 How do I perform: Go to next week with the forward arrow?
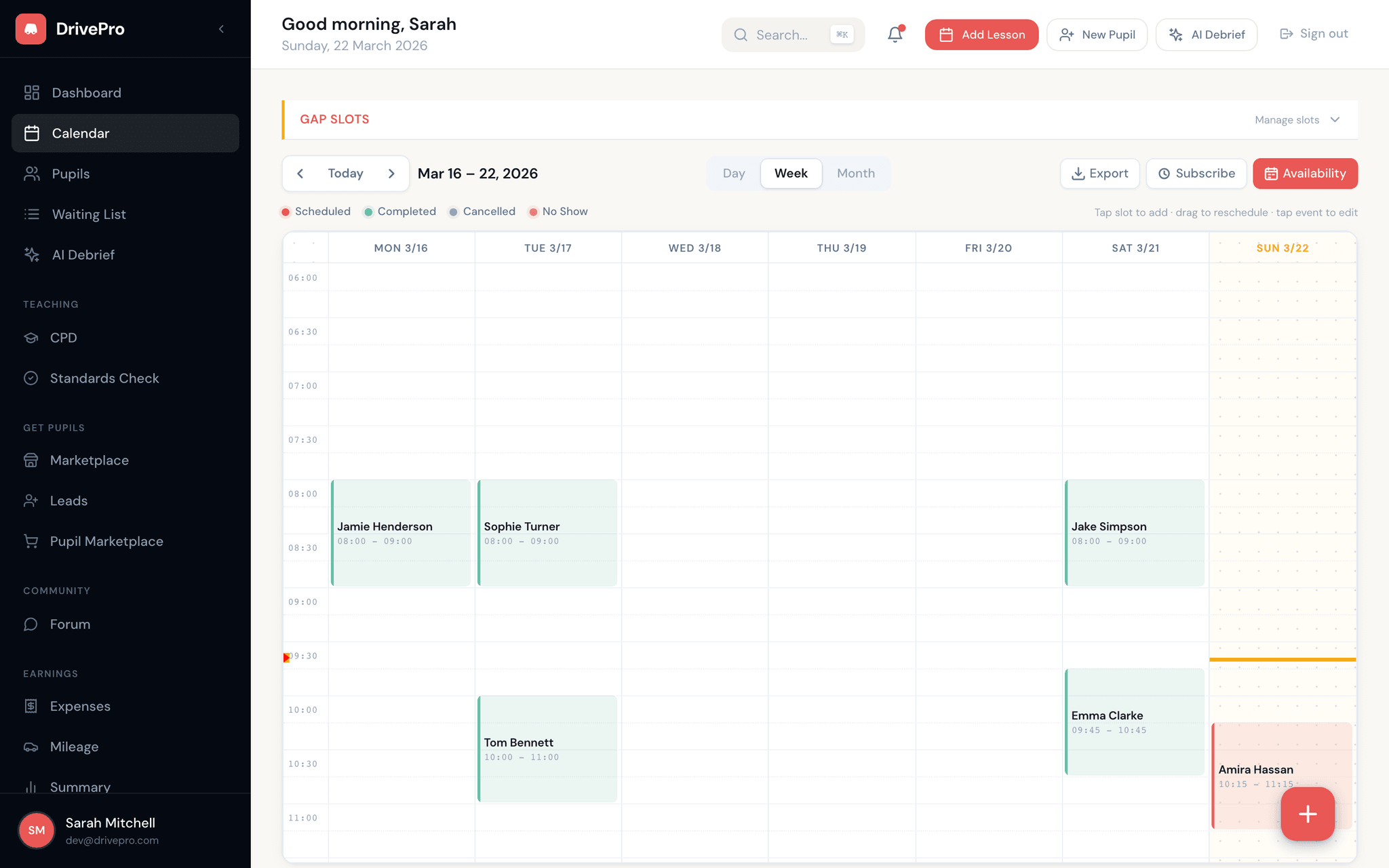391,174
